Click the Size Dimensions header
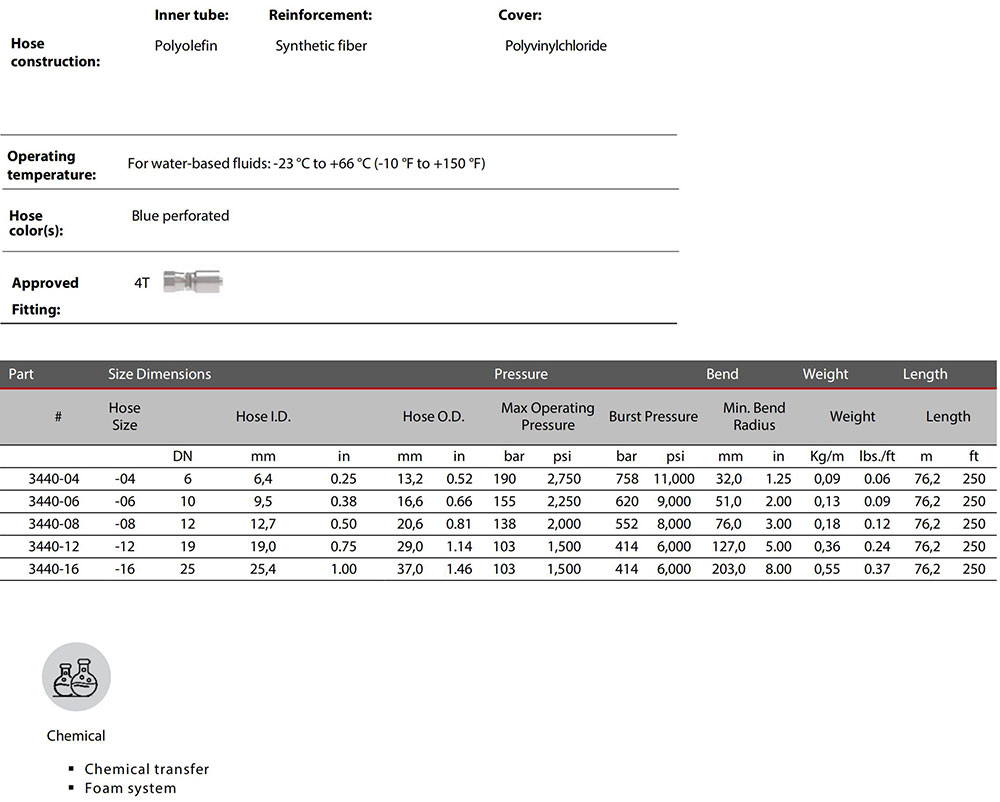Screen dimensions: 1000x802 (x=159, y=374)
